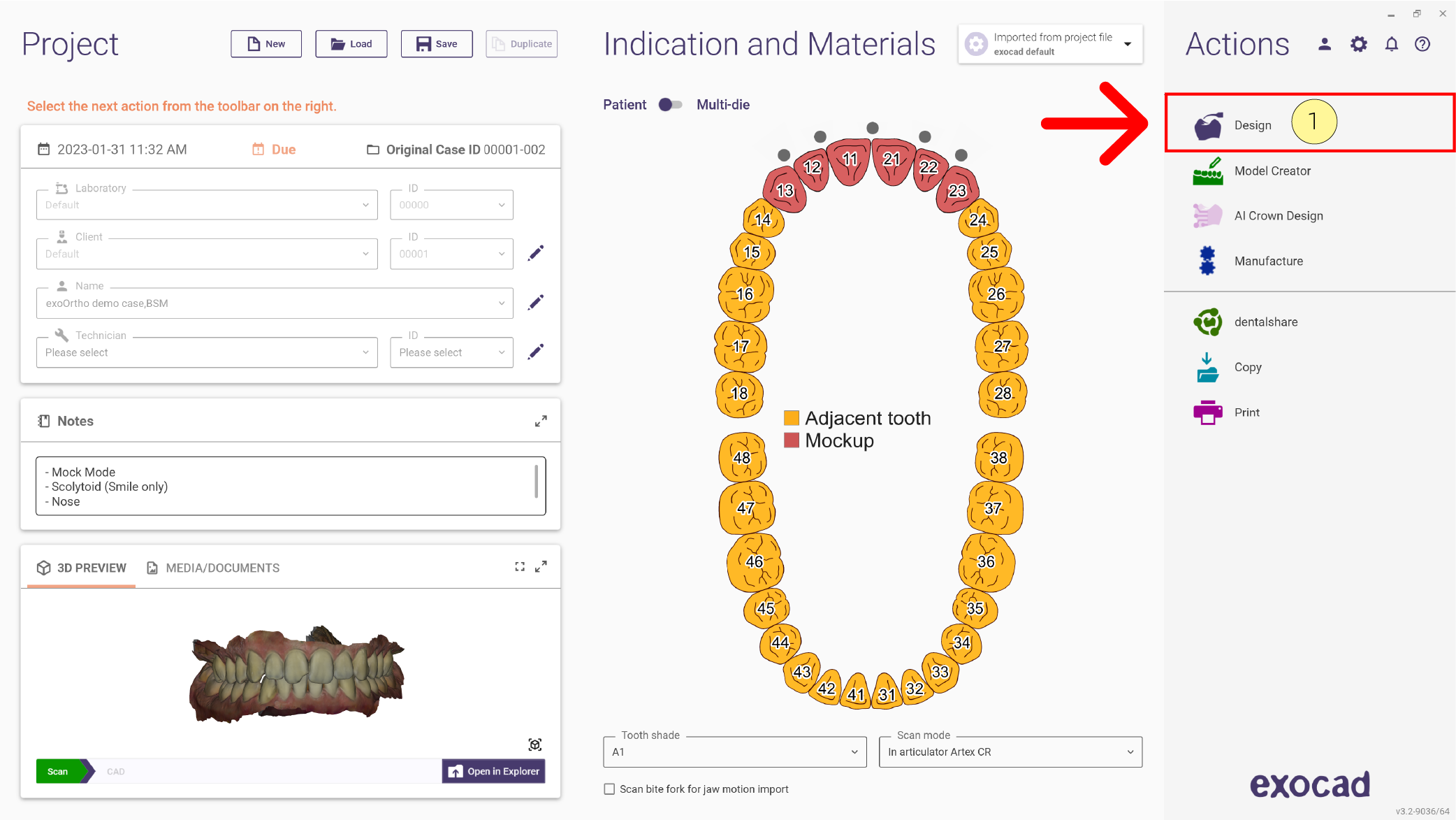This screenshot has height=820, width=1456.
Task: Enable scan bite fork for jaw motion import
Action: (x=609, y=789)
